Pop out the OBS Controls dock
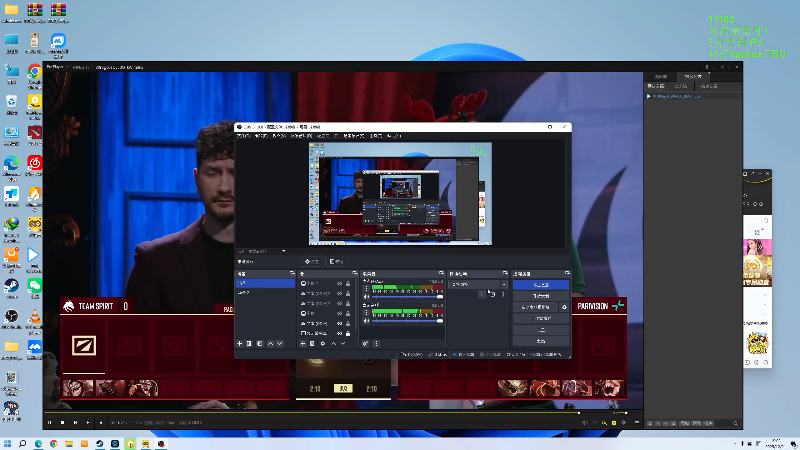800x450 pixels. pos(567,273)
